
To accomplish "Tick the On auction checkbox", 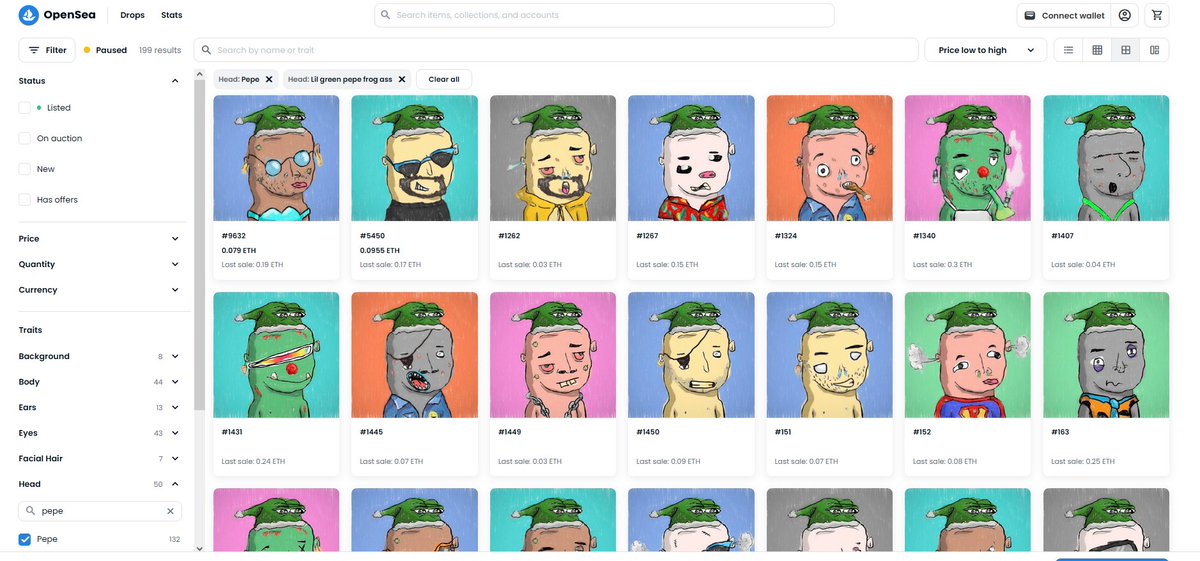I will click(24, 138).
